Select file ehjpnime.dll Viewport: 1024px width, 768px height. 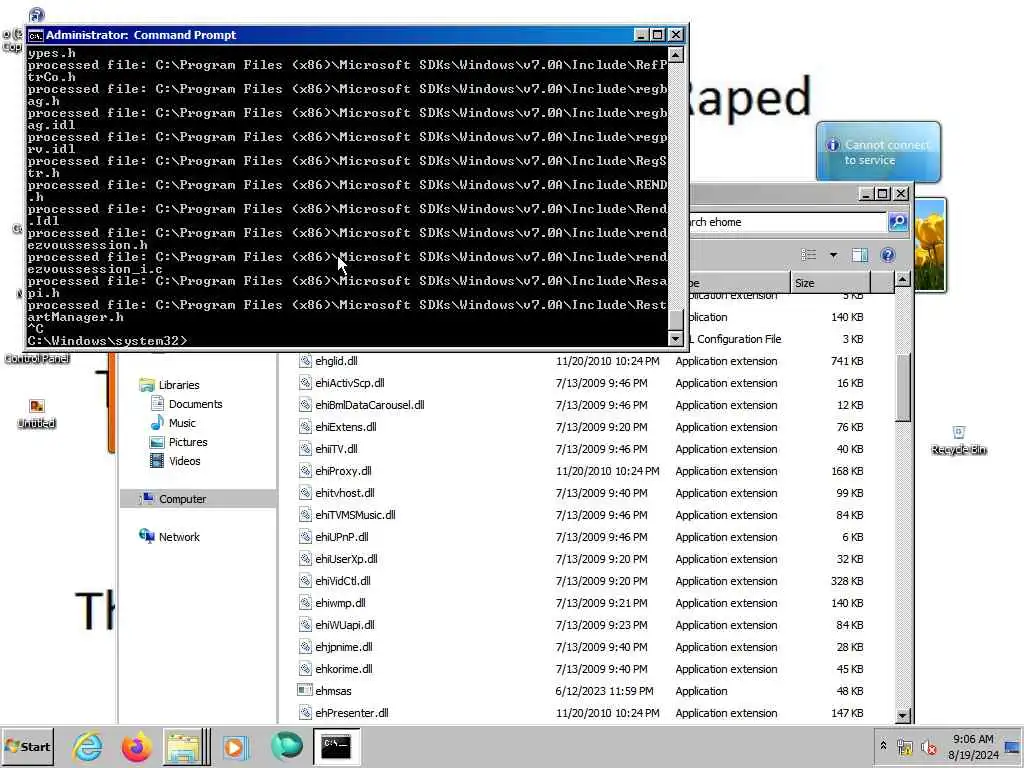tap(344, 647)
